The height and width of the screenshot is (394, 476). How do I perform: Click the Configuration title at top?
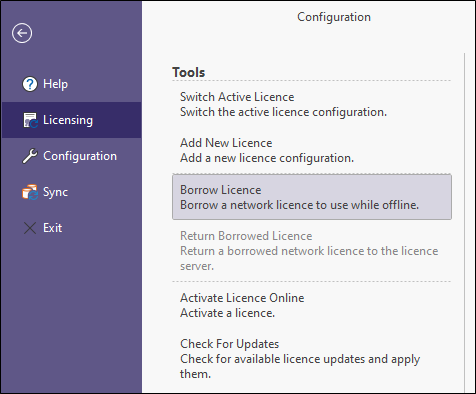(x=334, y=17)
